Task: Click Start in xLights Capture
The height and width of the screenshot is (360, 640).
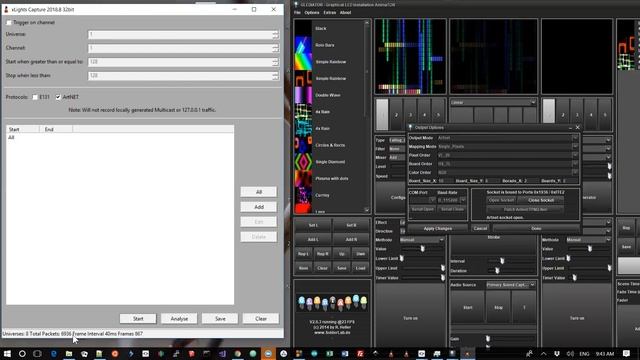Action: coord(138,318)
